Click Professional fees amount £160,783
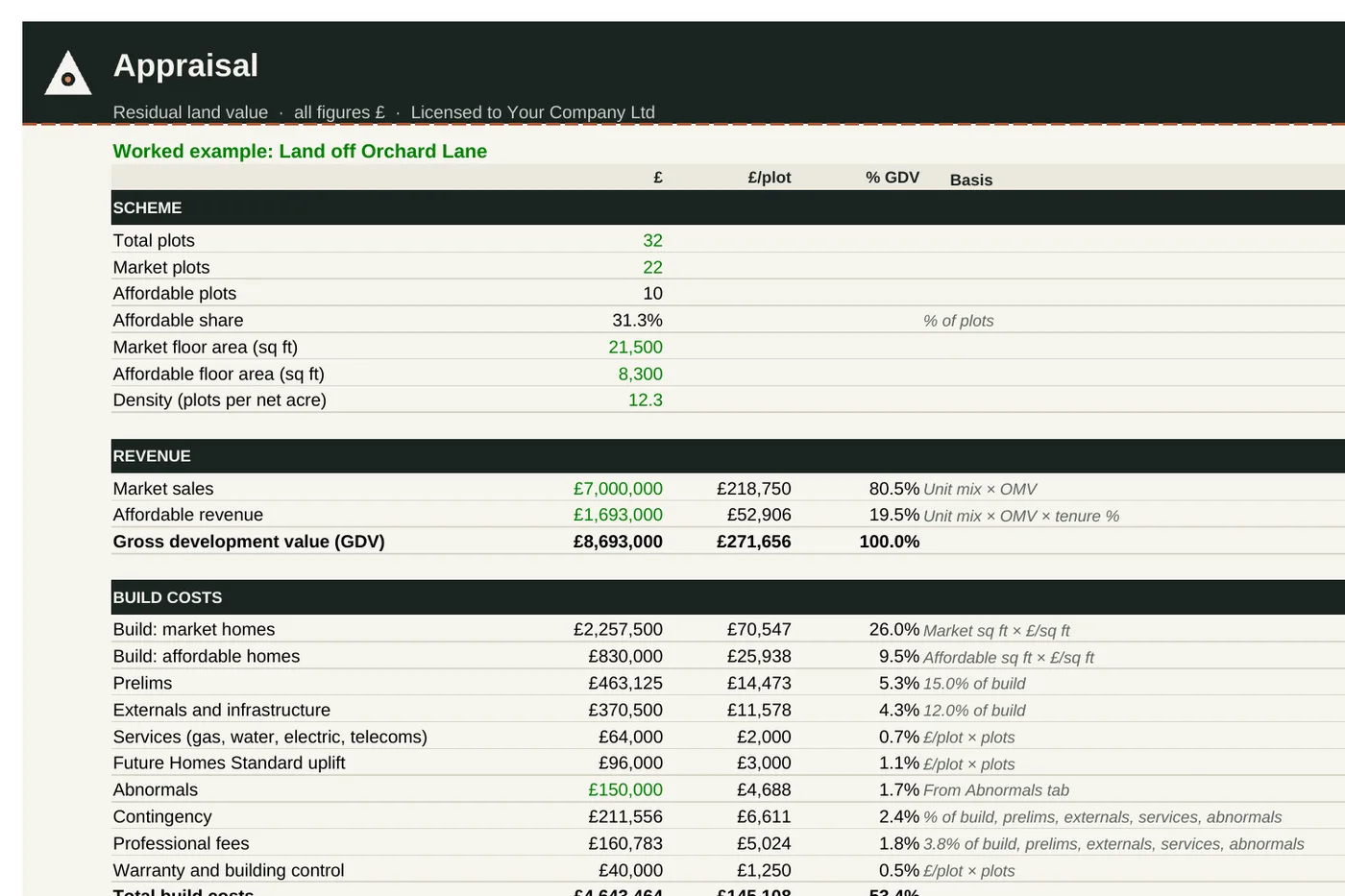 pyautogui.click(x=625, y=844)
